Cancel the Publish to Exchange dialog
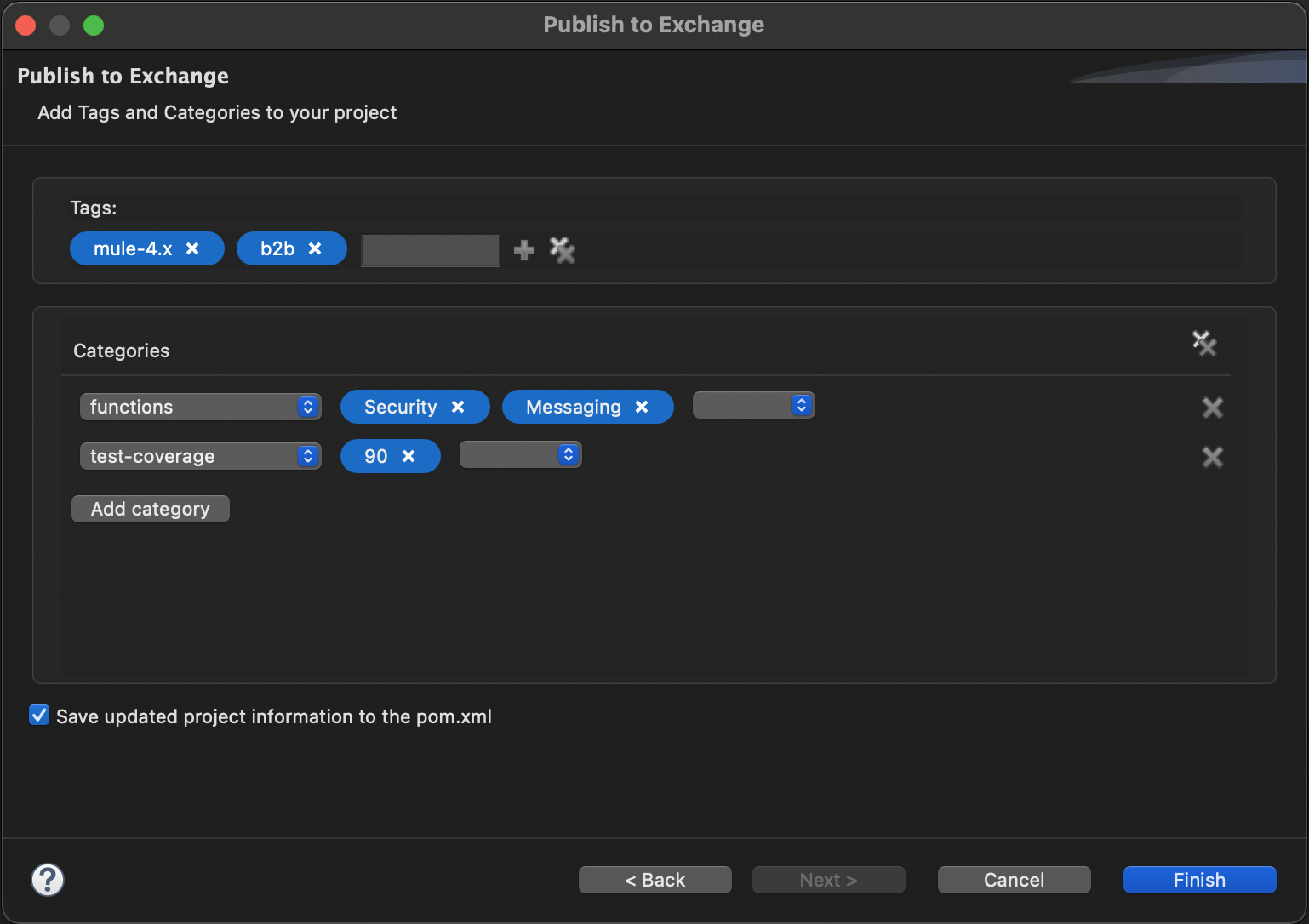 click(1013, 879)
